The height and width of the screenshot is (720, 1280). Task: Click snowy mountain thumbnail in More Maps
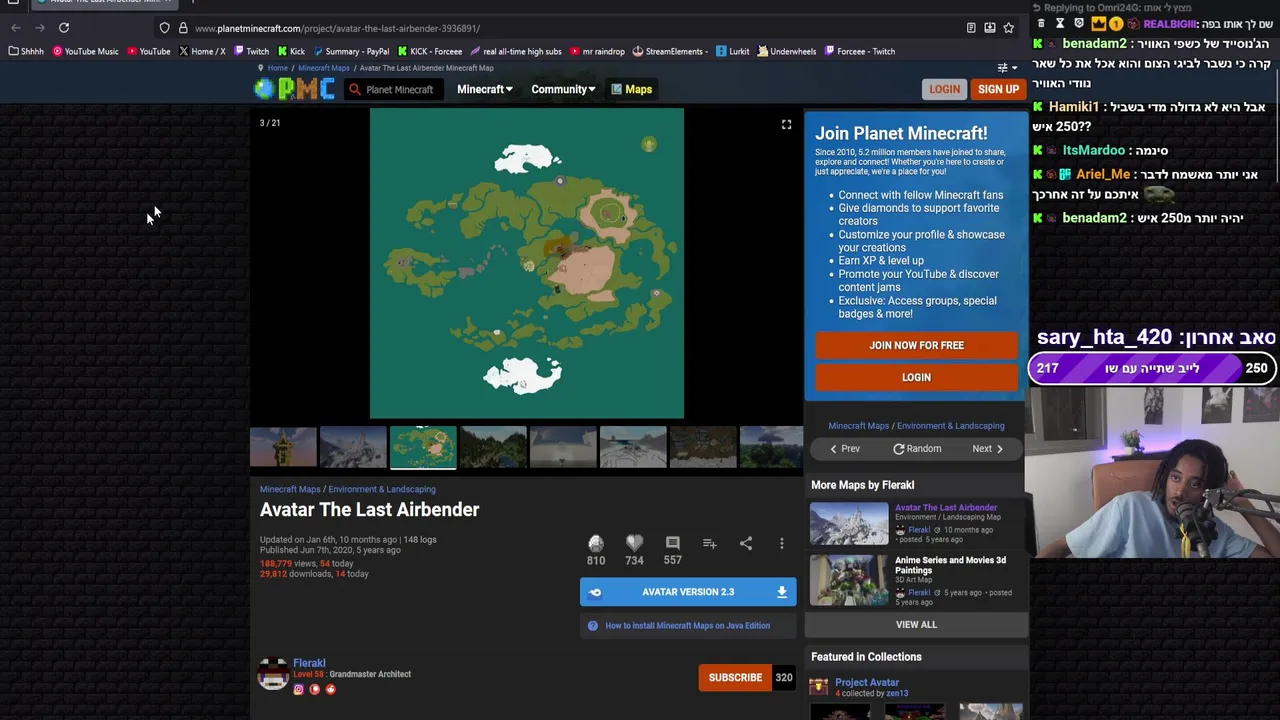click(x=849, y=523)
